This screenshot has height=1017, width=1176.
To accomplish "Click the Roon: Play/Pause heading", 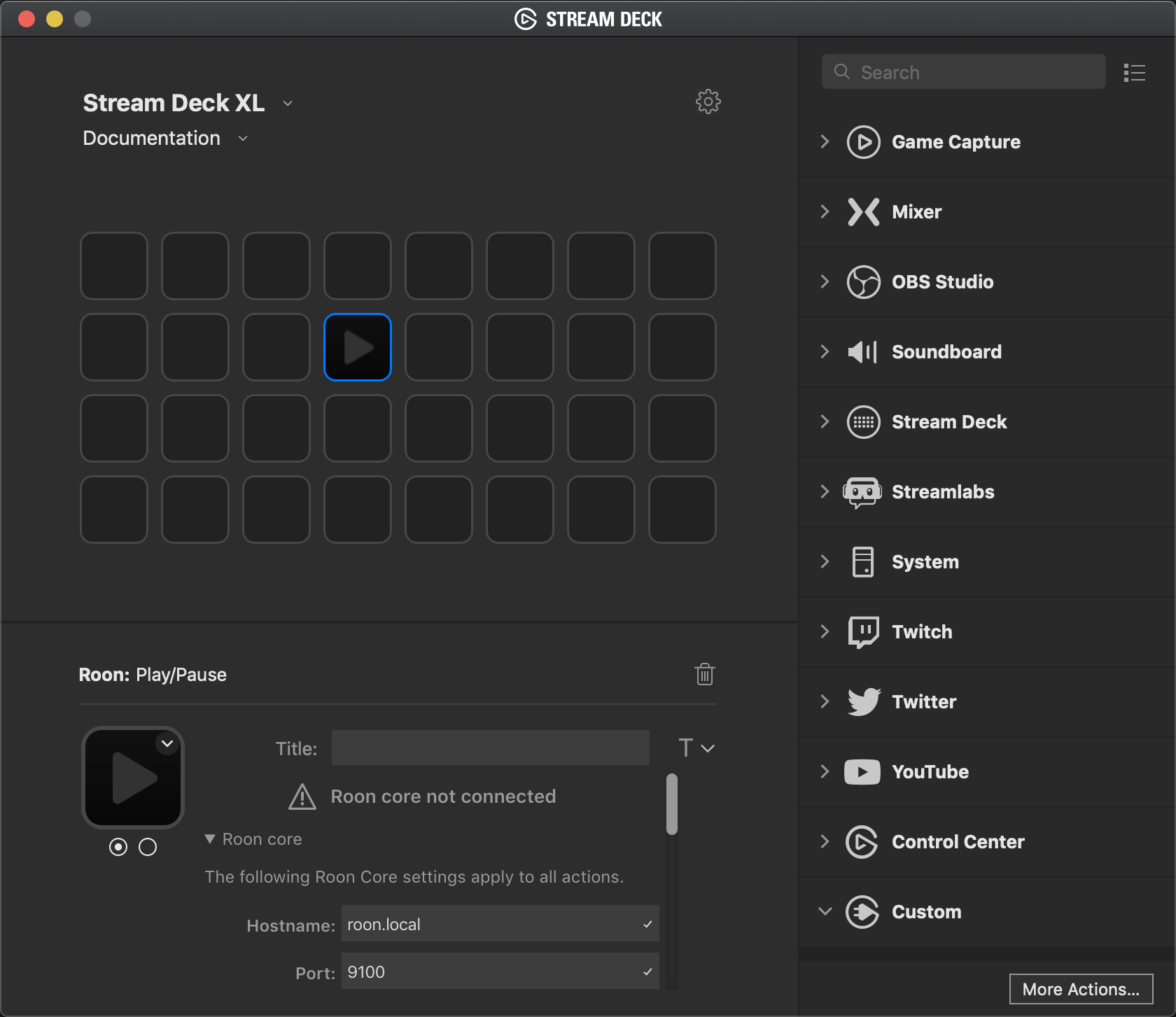I will tap(153, 675).
